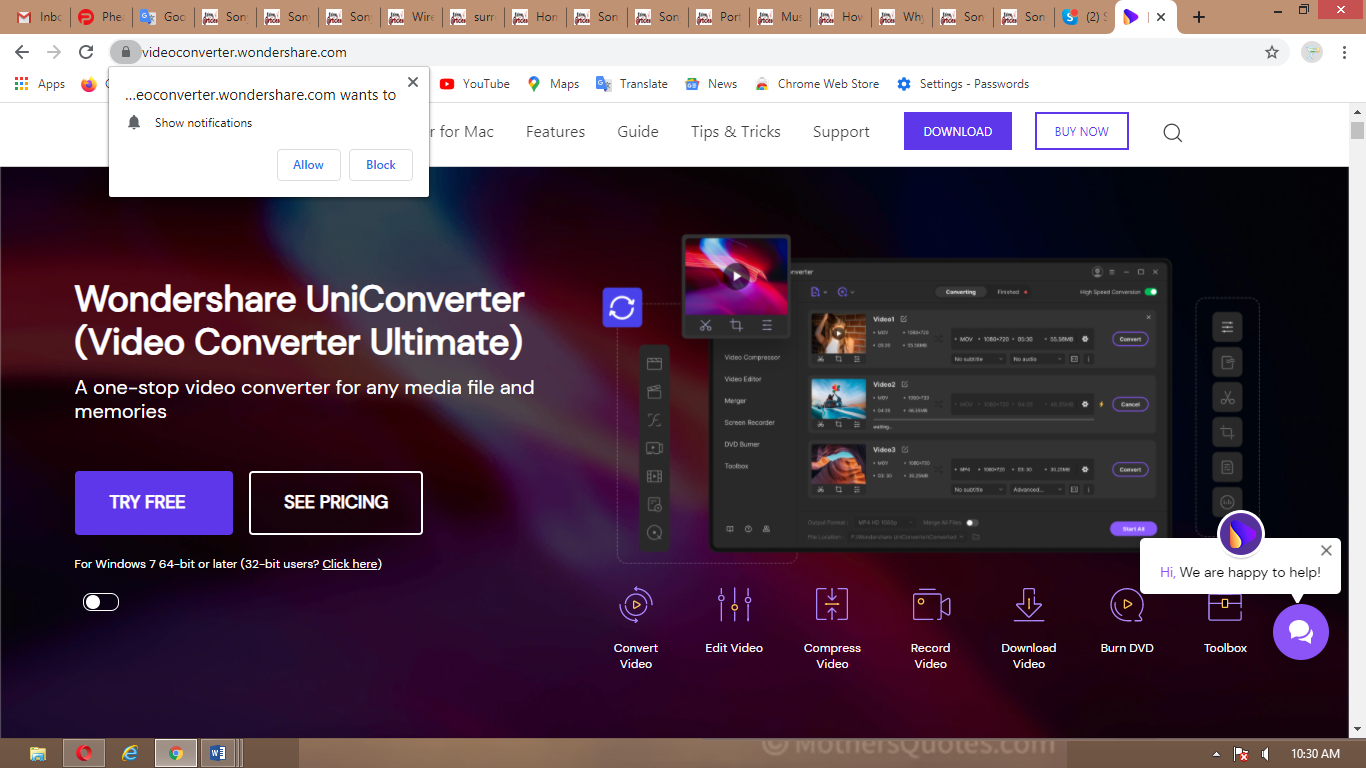Close the 'We are happy to help' popup
Image resolution: width=1366 pixels, height=768 pixels.
pyautogui.click(x=1326, y=550)
